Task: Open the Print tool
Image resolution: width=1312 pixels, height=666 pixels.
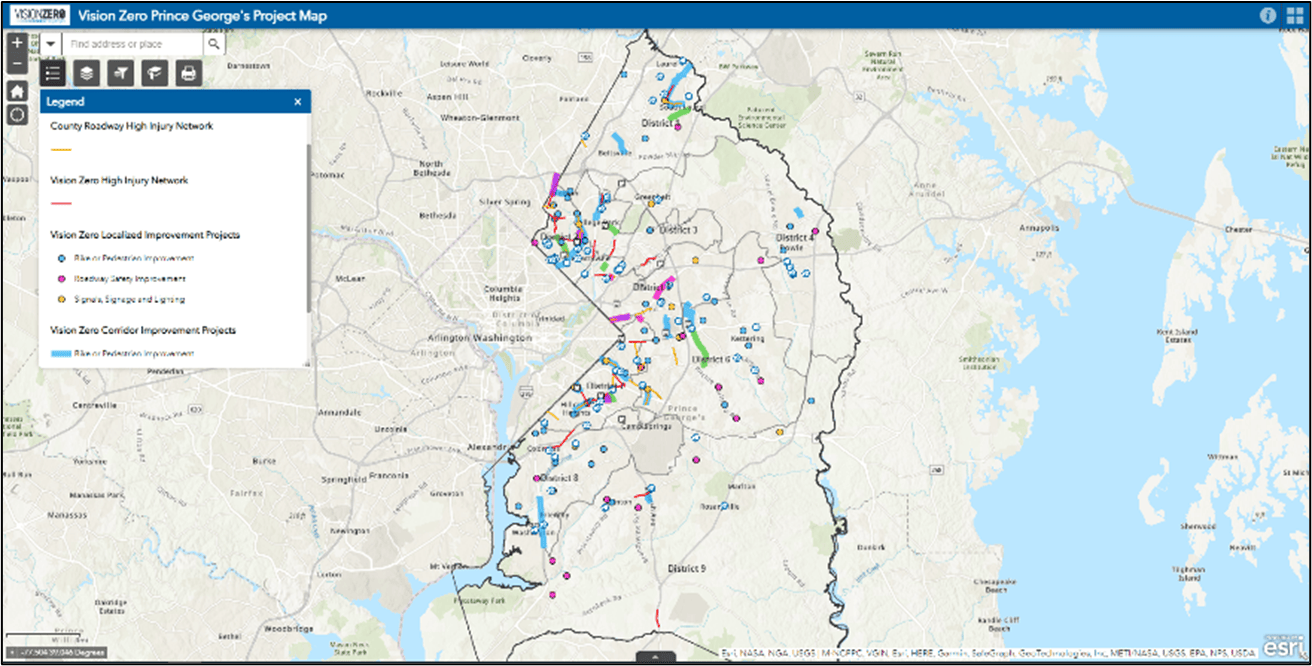Action: pos(188,72)
